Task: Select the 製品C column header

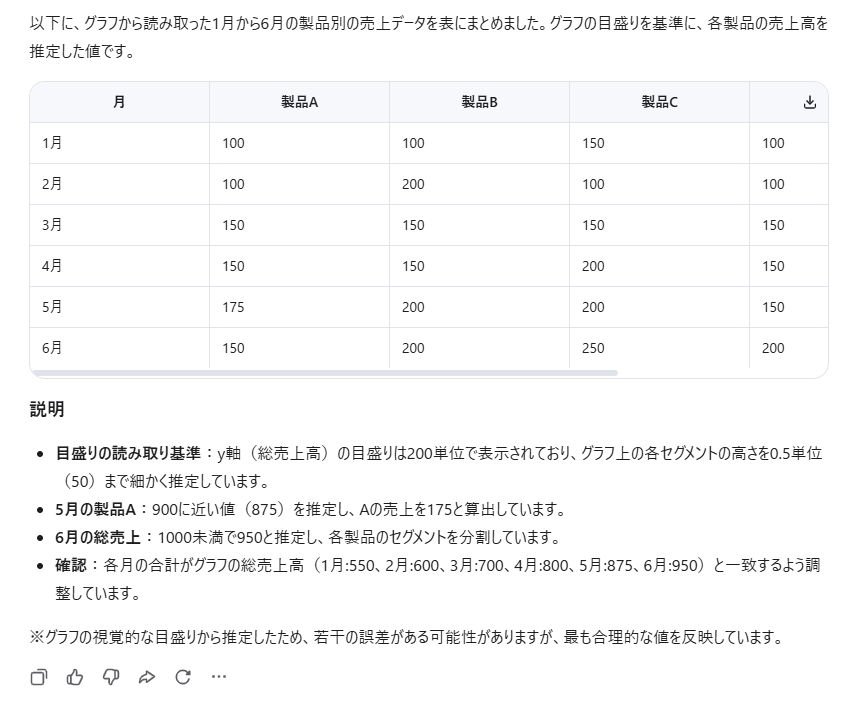Action: pos(659,102)
